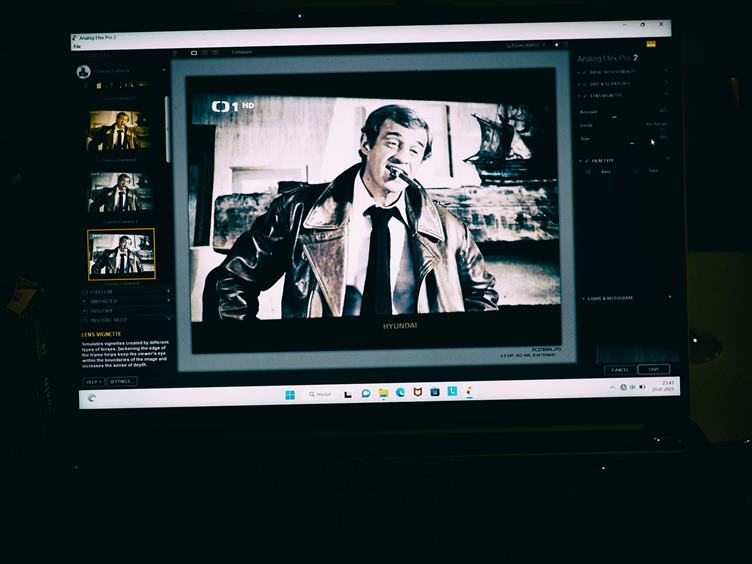Click the taskbar search box
Image resolution: width=752 pixels, height=564 pixels.
click(320, 394)
